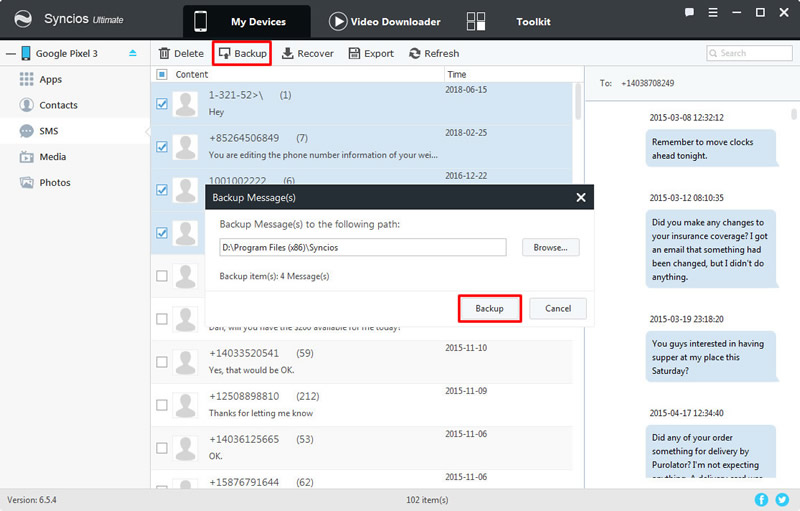Open the feedback chat bubble icon
Screen dimensions: 800x511
pyautogui.click(x=689, y=12)
